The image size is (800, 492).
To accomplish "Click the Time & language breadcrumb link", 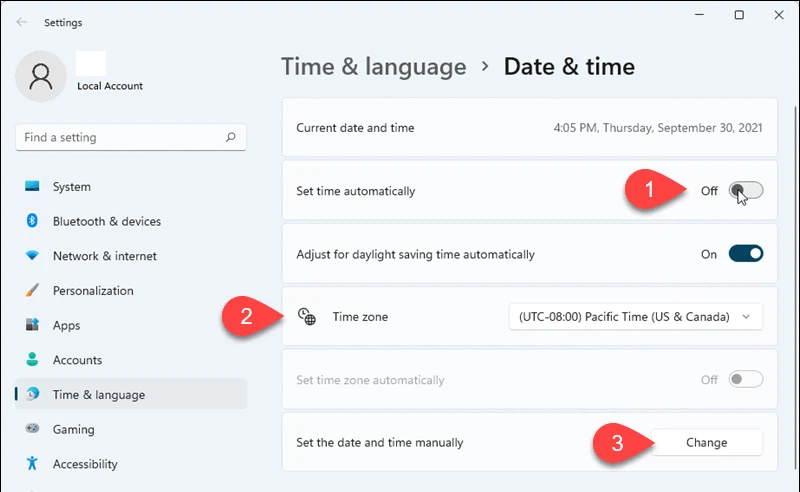I will (373, 67).
